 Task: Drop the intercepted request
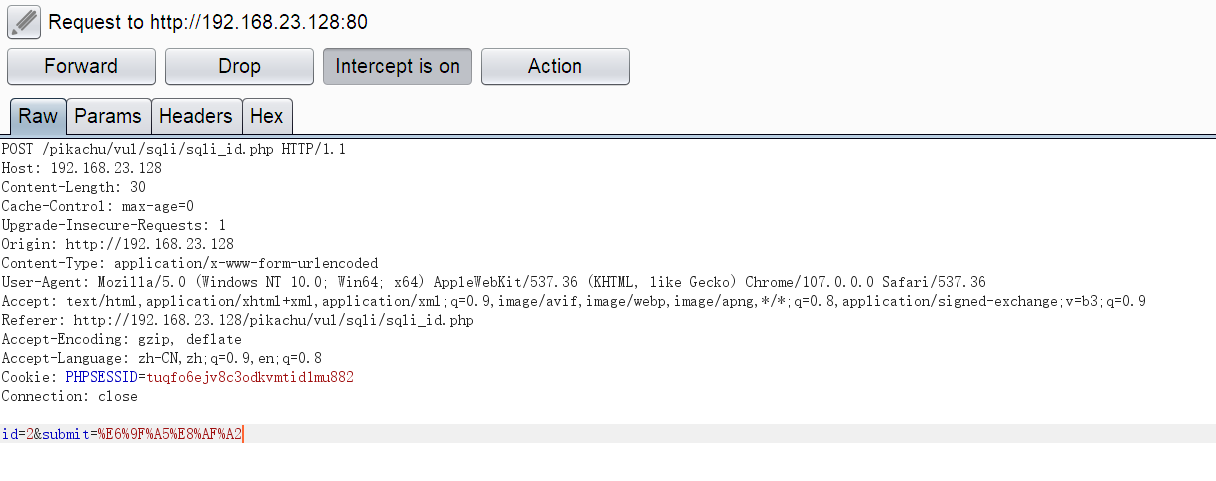239,67
